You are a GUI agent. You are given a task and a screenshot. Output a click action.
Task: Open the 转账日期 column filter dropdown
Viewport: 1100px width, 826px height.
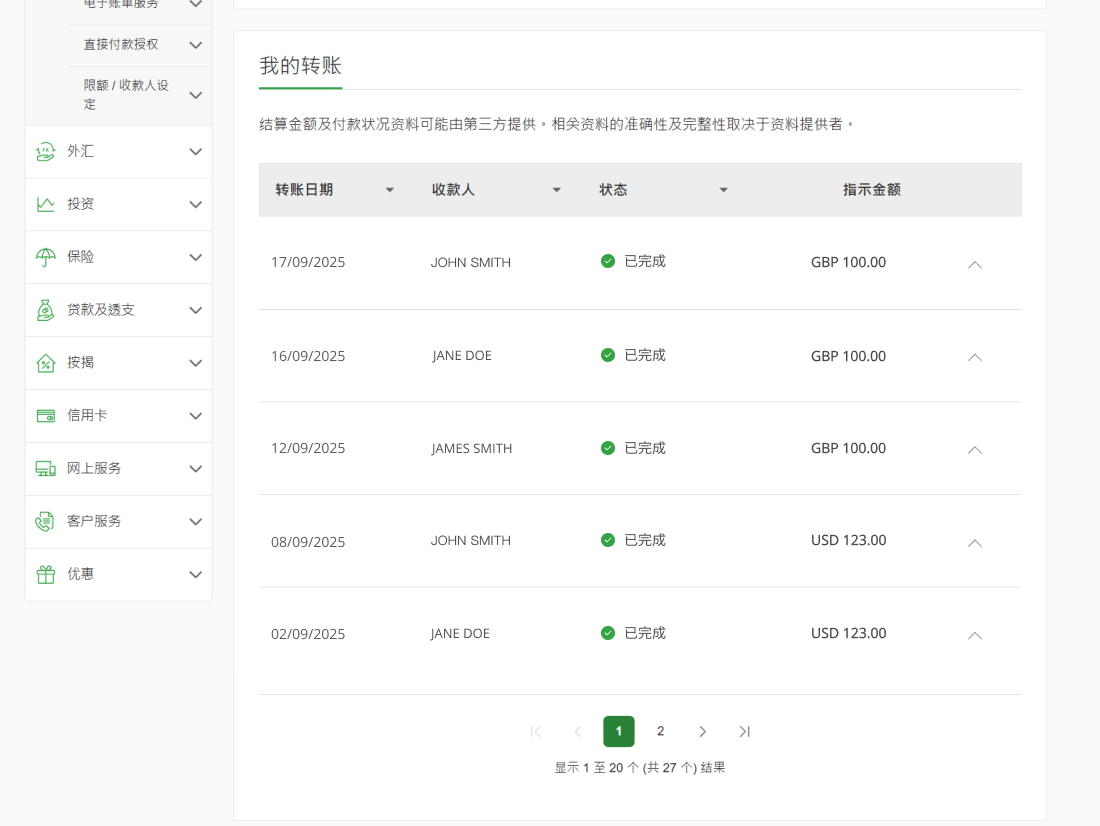[389, 189]
